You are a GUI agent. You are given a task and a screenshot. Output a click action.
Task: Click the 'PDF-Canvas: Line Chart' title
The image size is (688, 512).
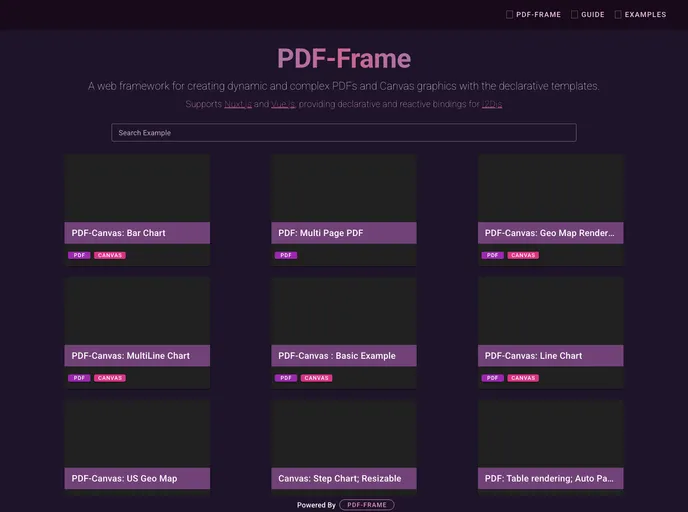click(x=533, y=356)
